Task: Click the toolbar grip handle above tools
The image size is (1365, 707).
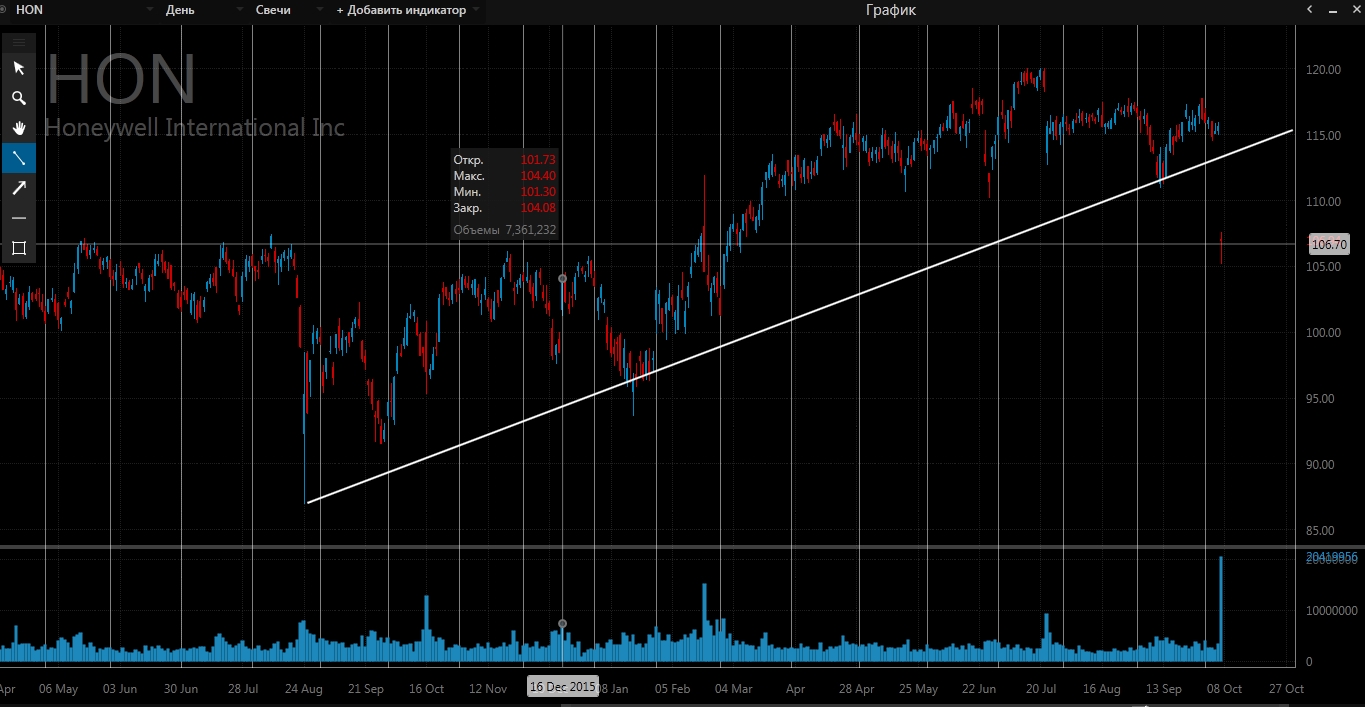Action: 18,42
